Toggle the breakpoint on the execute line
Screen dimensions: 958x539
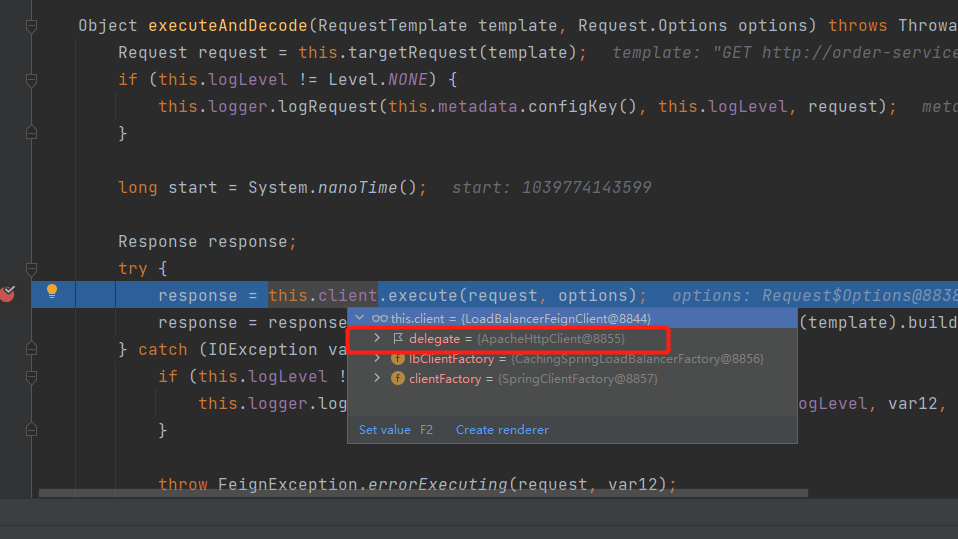(x=8, y=293)
